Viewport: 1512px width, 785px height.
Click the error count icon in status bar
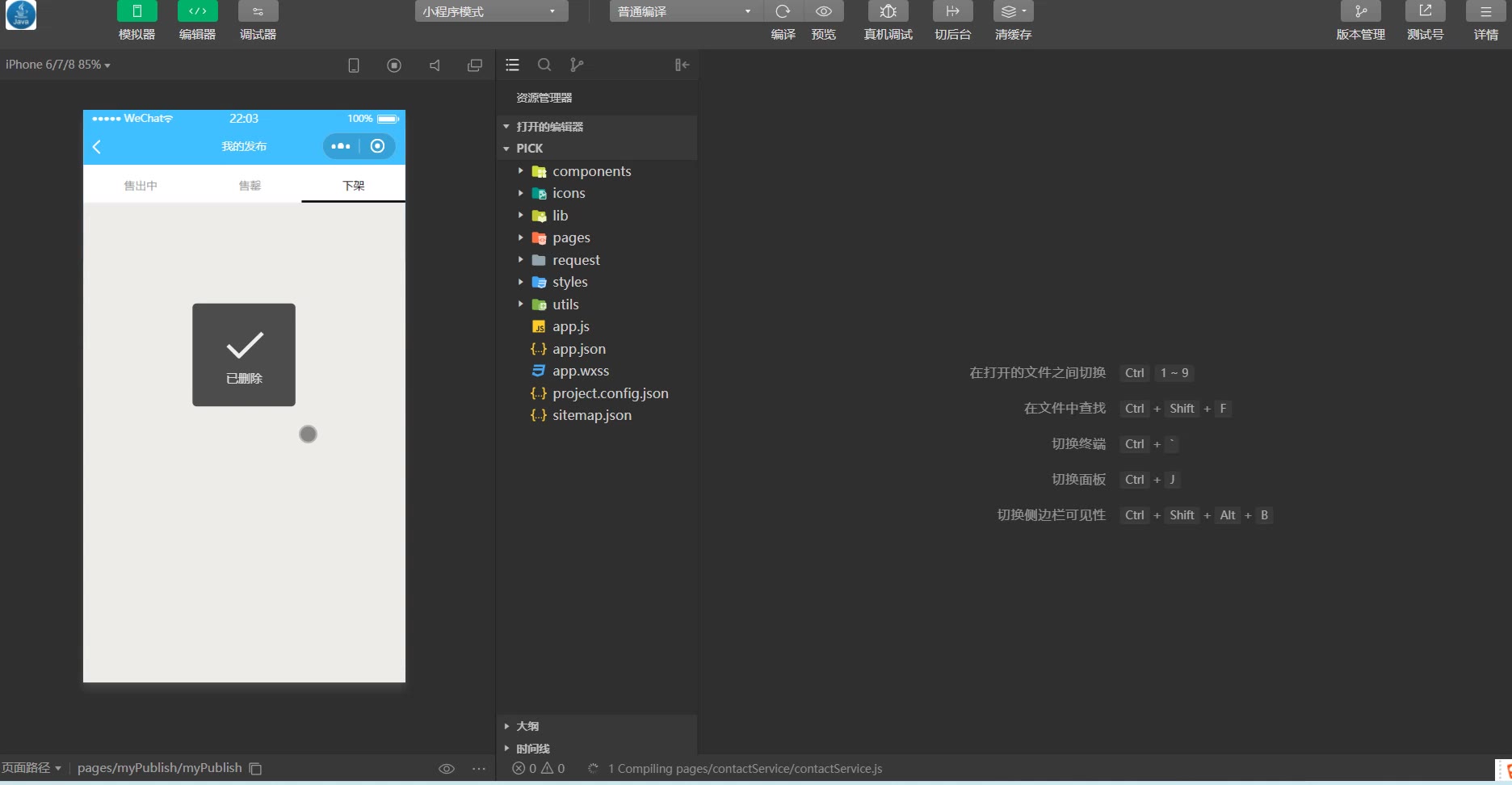[519, 769]
